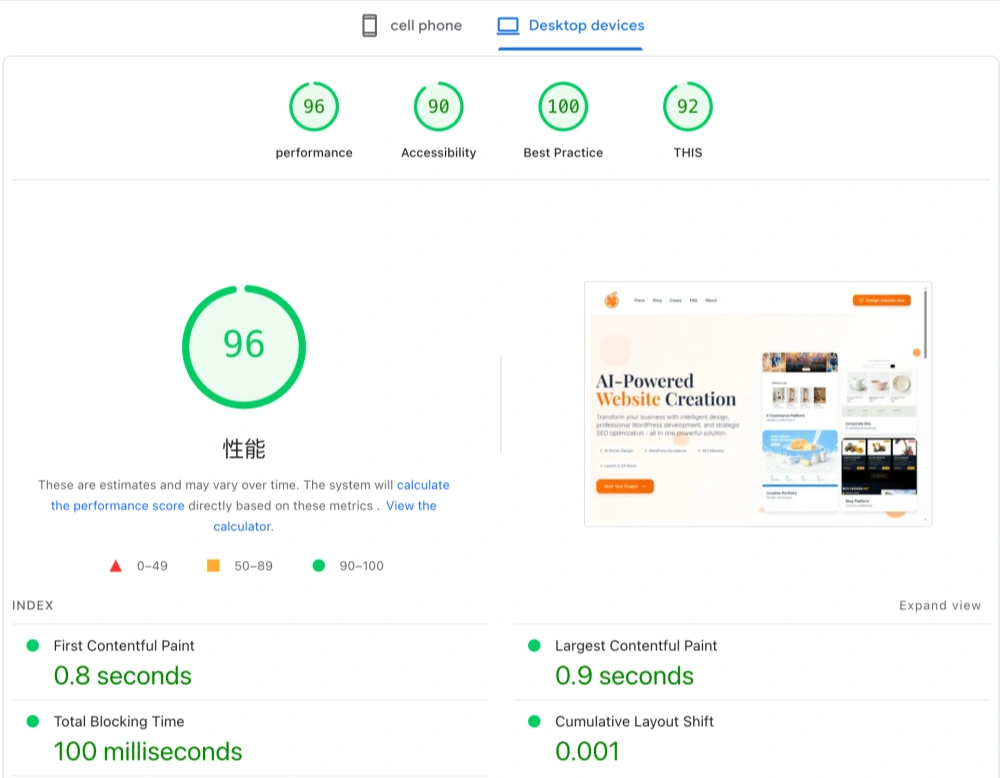
Task: Open the View the calculator link
Action: click(x=411, y=505)
